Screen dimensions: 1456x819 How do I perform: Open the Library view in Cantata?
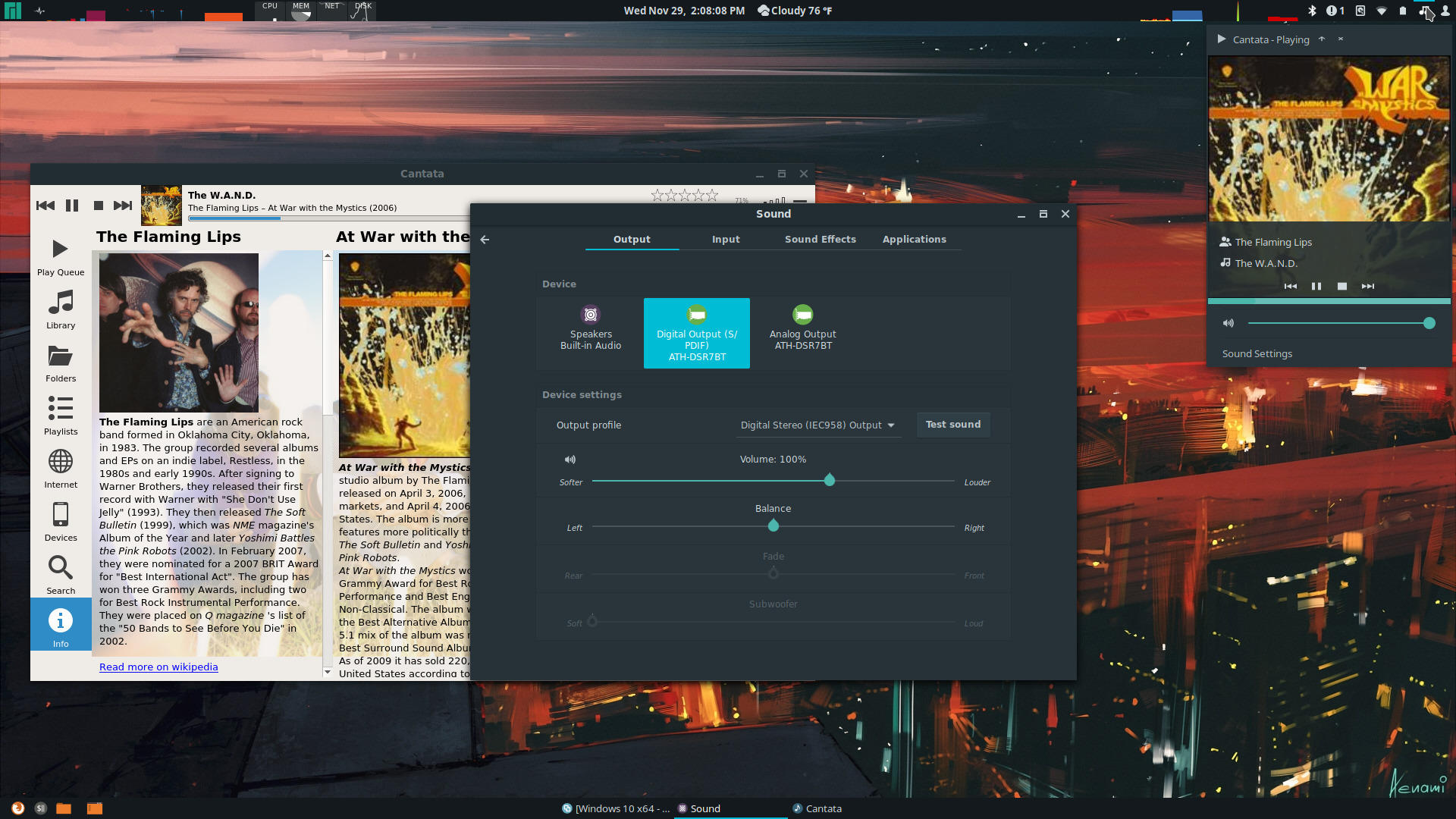(x=61, y=309)
